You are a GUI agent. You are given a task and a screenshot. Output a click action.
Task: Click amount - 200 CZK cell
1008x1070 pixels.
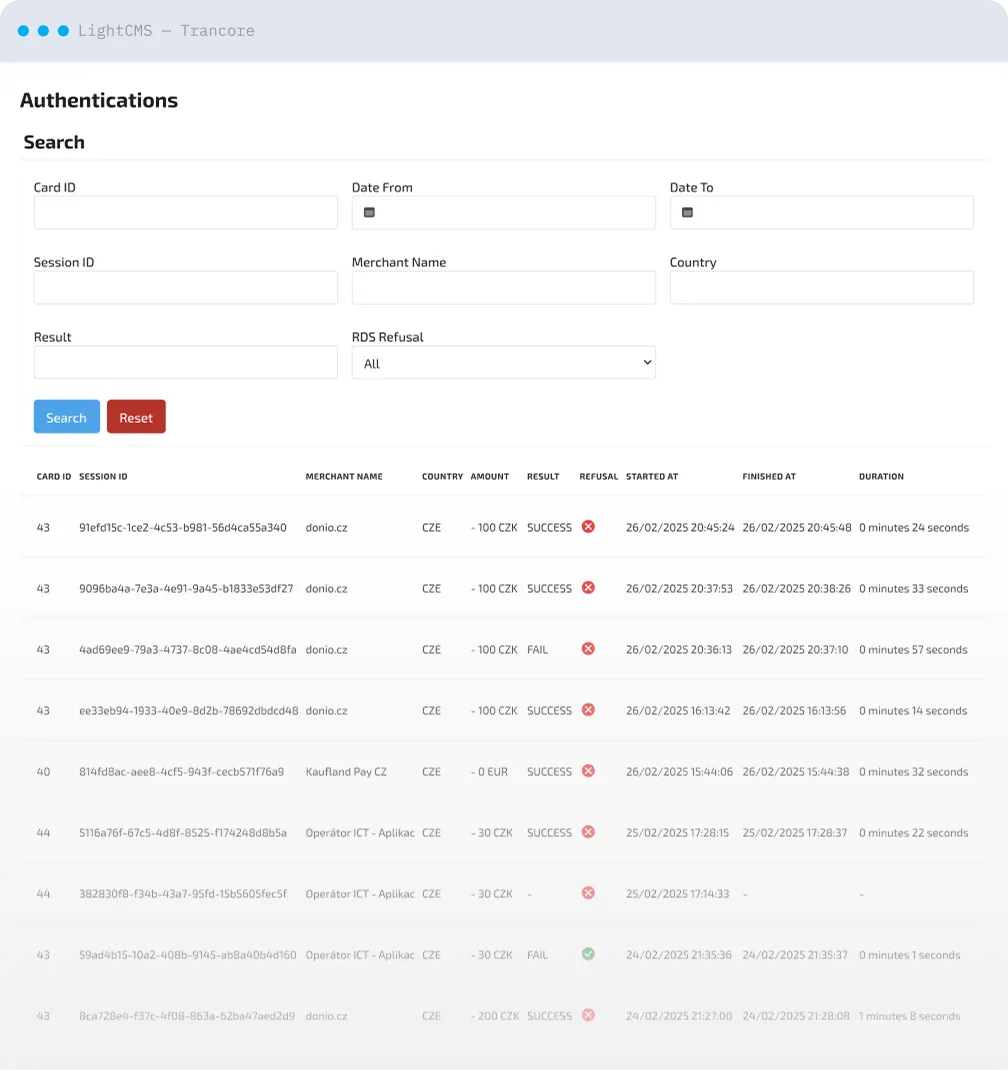point(495,1016)
